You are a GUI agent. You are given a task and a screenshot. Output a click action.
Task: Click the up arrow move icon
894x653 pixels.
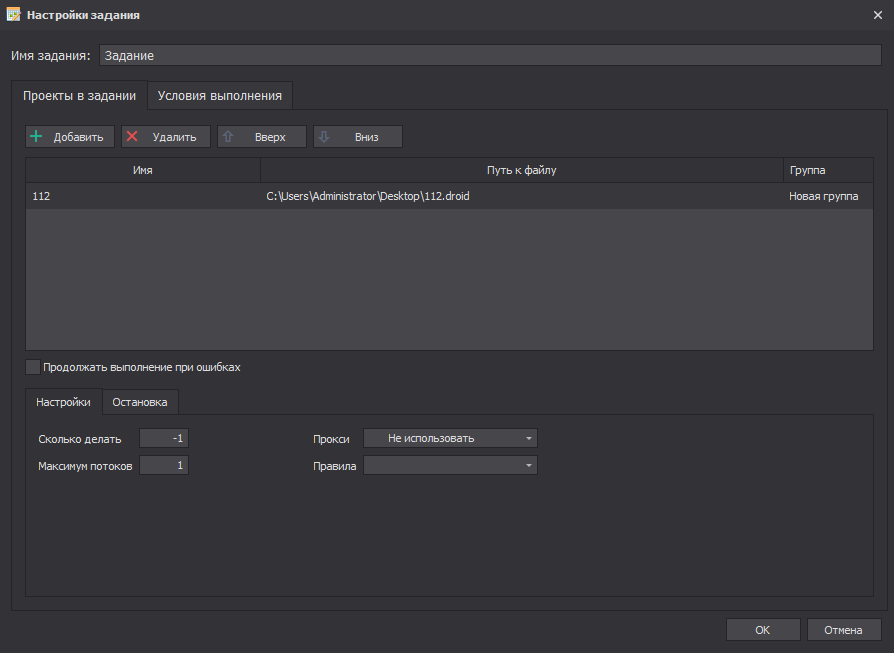(228, 137)
